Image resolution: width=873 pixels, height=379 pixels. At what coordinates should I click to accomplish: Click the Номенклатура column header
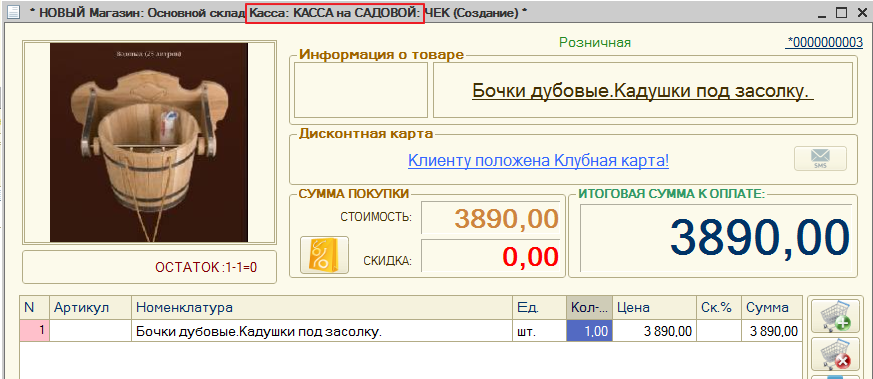click(x=321, y=308)
